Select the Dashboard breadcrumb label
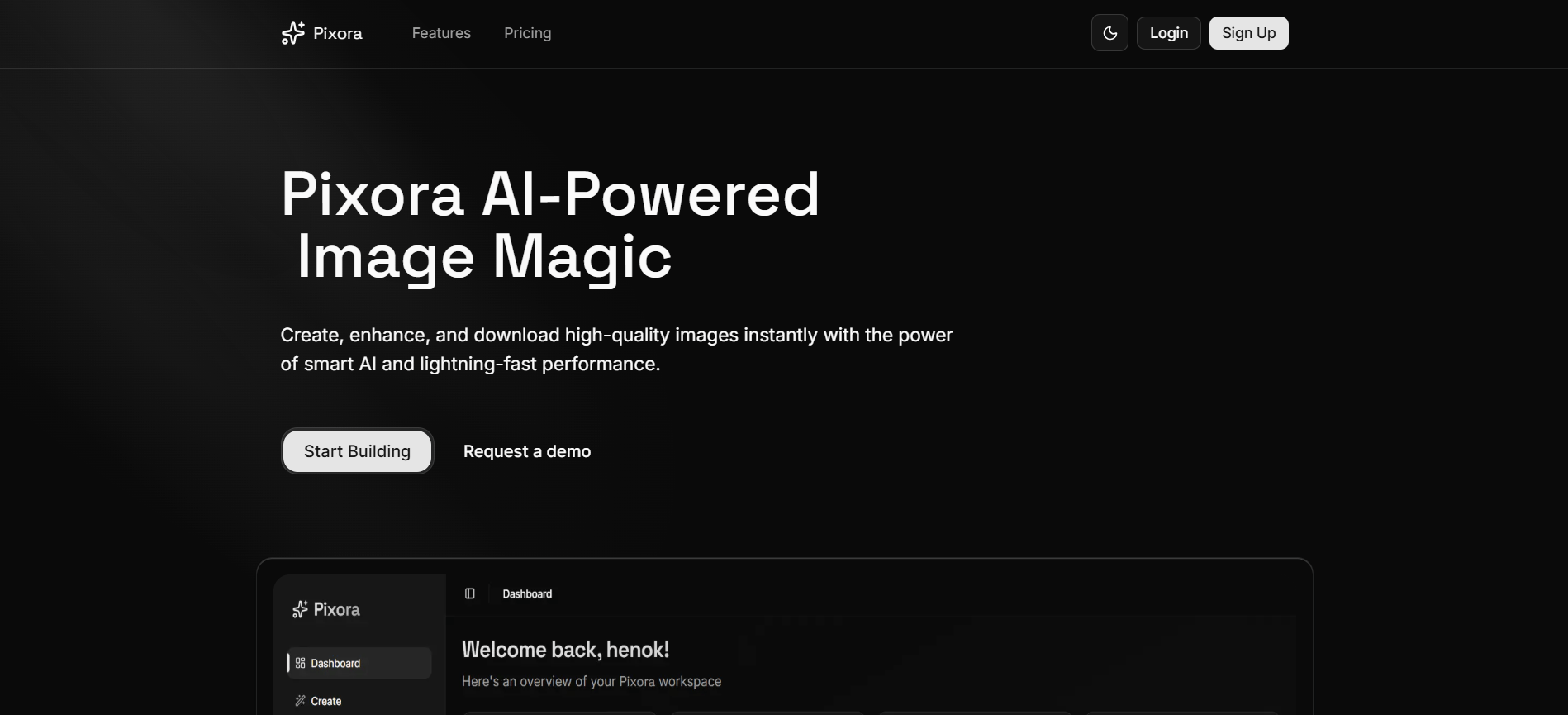Image resolution: width=1568 pixels, height=715 pixels. tap(527, 593)
